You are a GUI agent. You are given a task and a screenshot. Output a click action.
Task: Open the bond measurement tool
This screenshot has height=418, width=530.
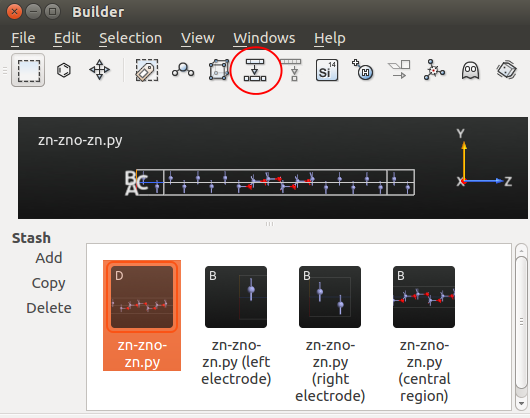click(x=183, y=70)
